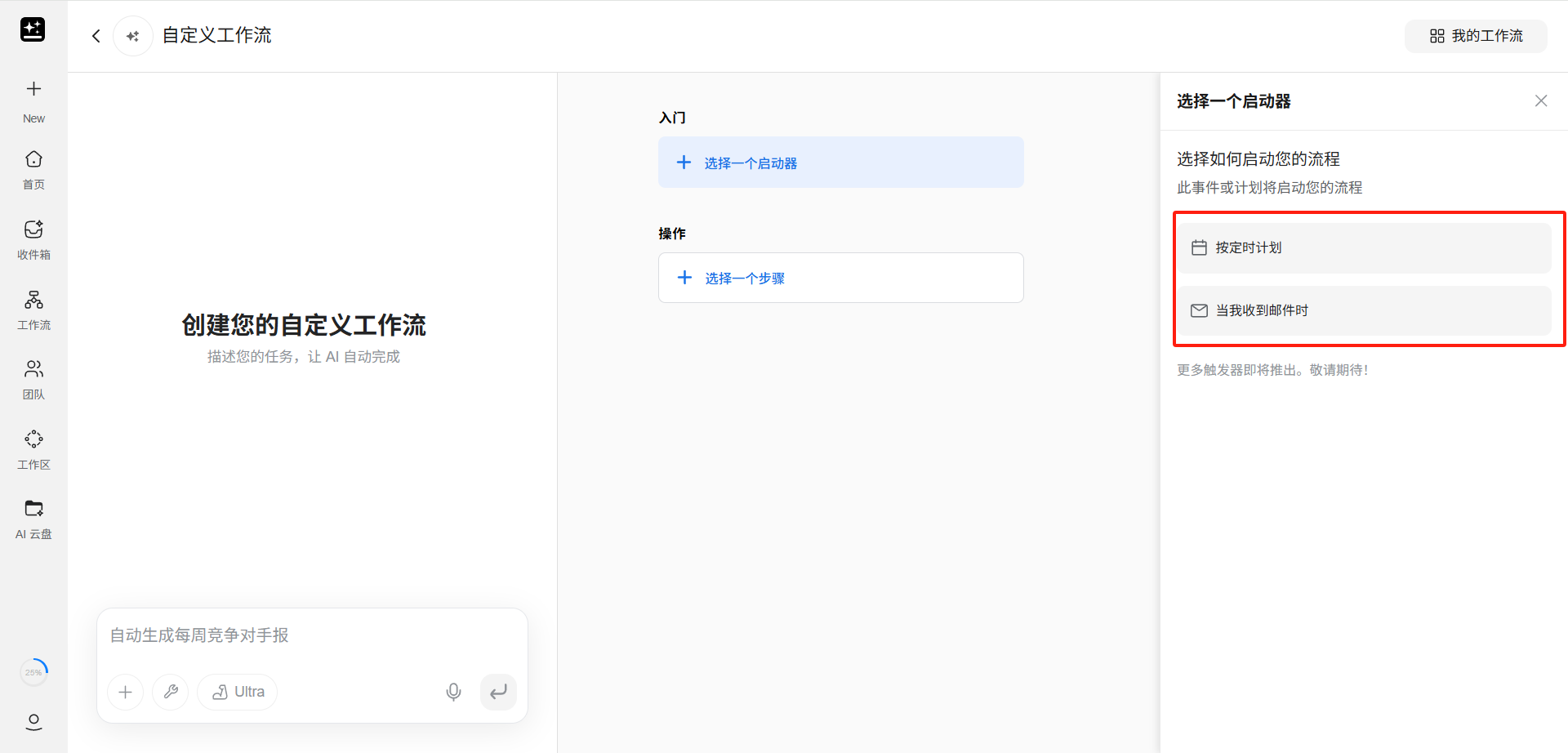Image resolution: width=1568 pixels, height=753 pixels.
Task: Select the 当我收到邮件时 email trigger
Action: 1363,310
